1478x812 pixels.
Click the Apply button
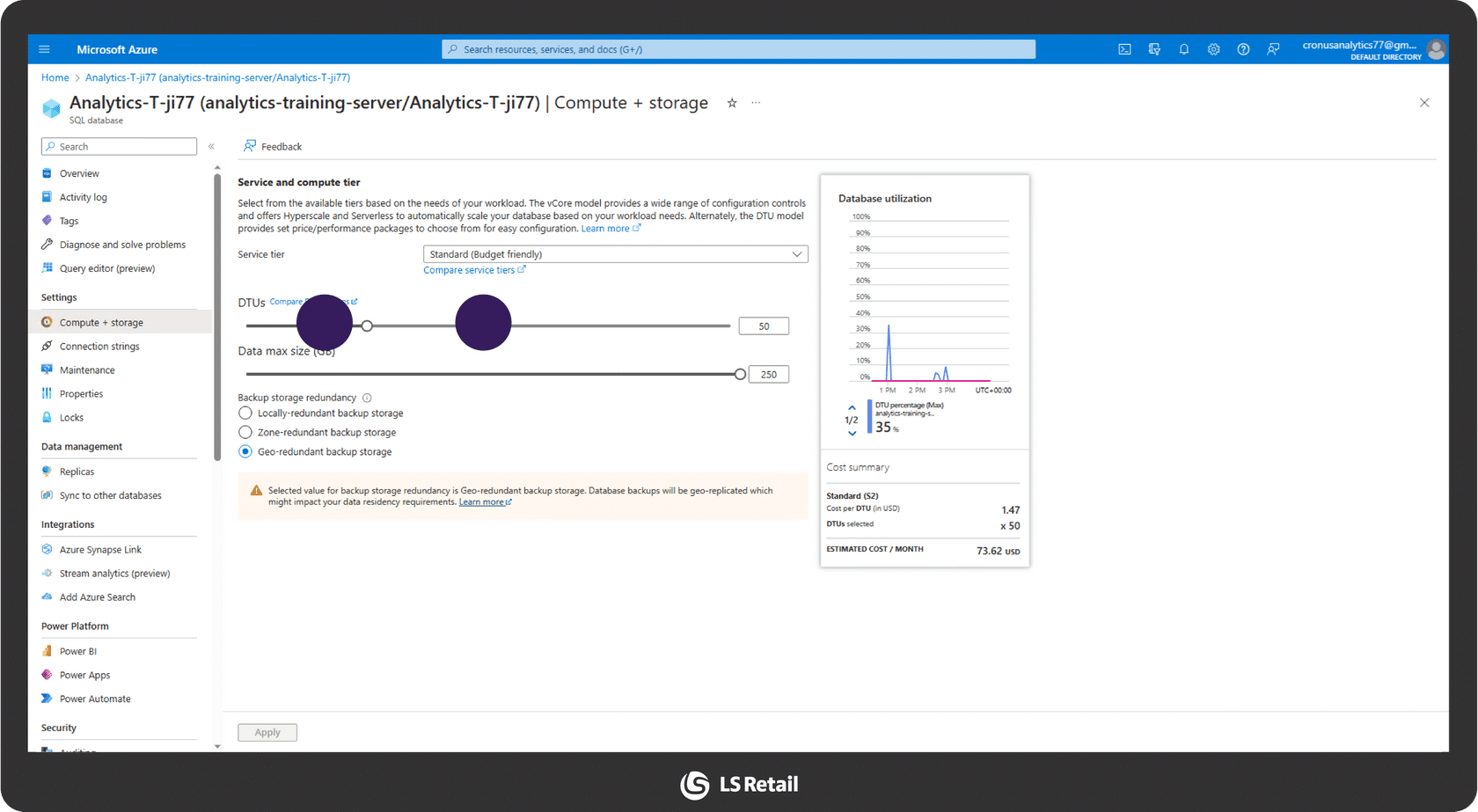pos(267,732)
